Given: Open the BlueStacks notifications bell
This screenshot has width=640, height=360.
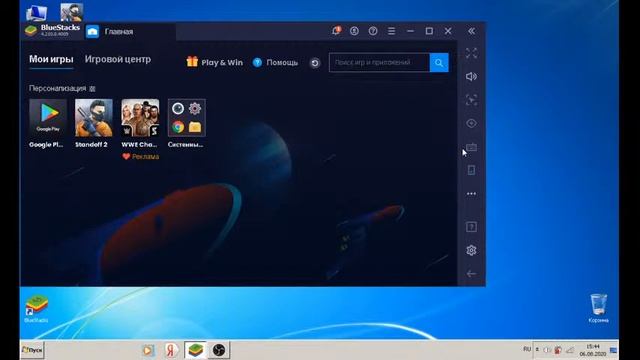Looking at the screenshot, I should [x=336, y=31].
